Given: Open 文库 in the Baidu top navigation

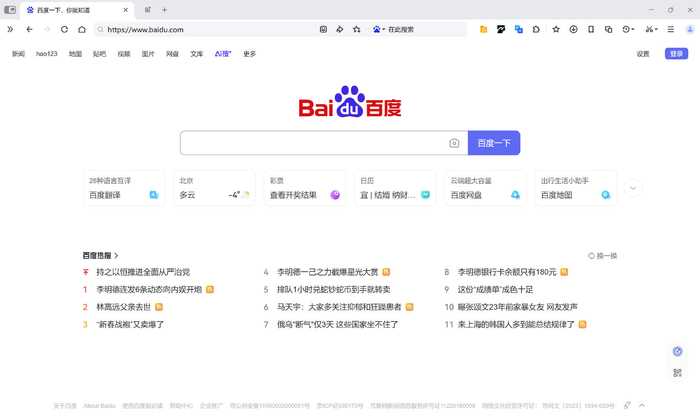Looking at the screenshot, I should pos(196,54).
